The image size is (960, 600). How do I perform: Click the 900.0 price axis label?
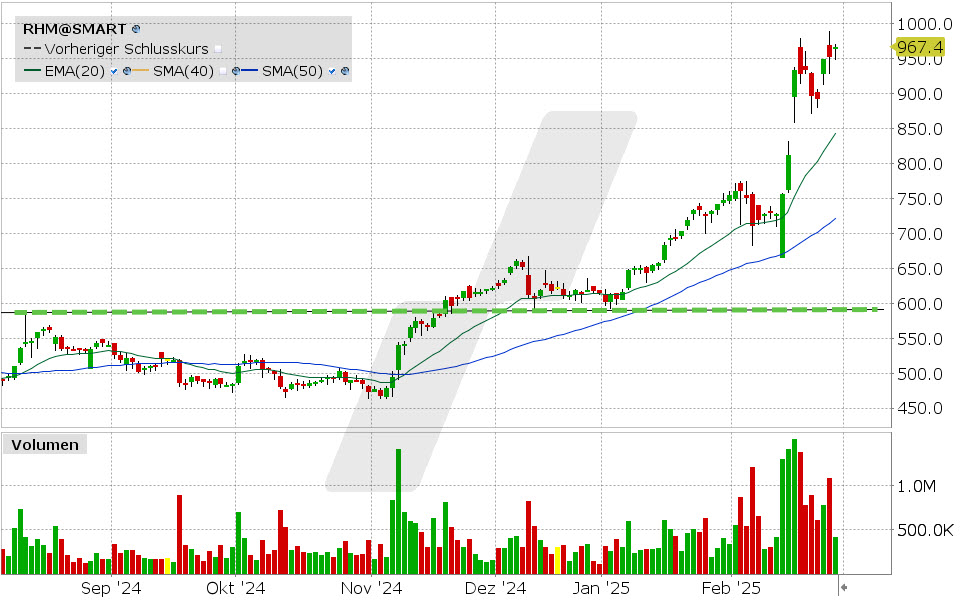[x=920, y=94]
